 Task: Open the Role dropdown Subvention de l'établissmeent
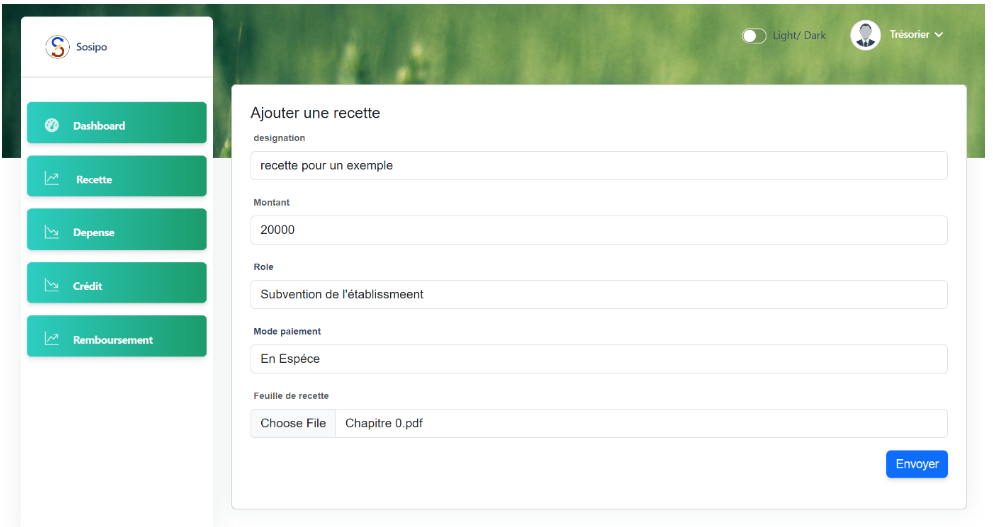[x=598, y=295]
